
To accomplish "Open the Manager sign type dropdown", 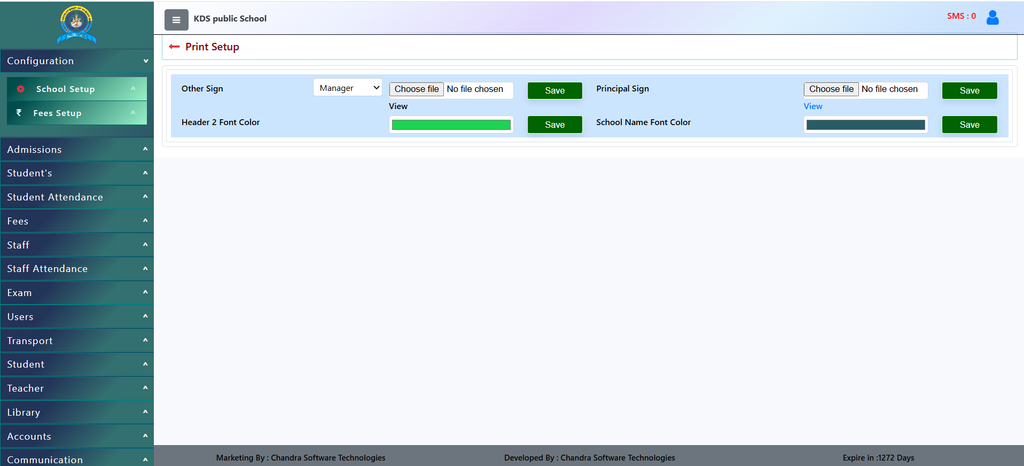I will click(347, 88).
